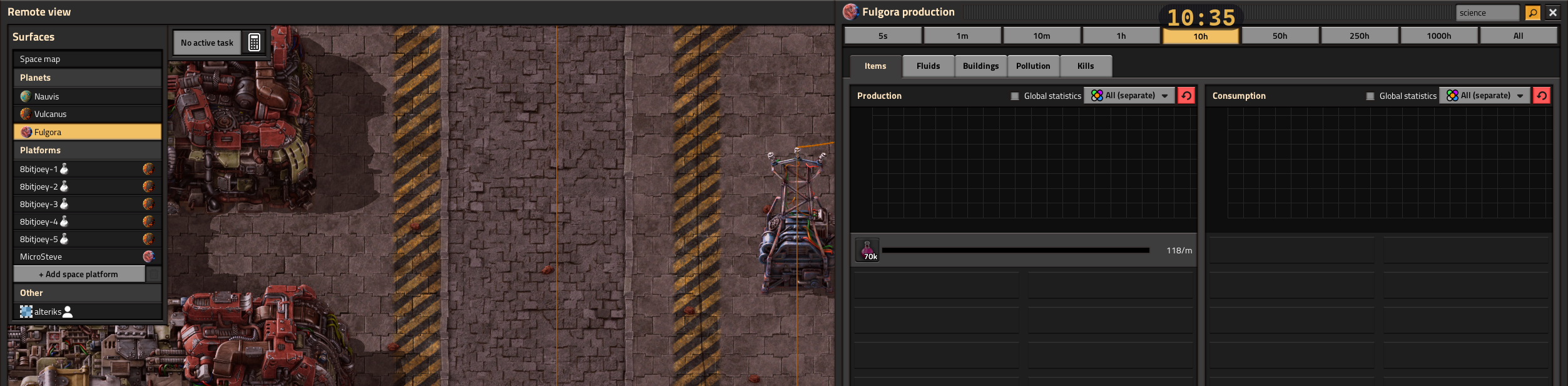The width and height of the screenshot is (1568, 386).
Task: Click the planet location icon of 8bitjoey-1
Action: click(148, 169)
